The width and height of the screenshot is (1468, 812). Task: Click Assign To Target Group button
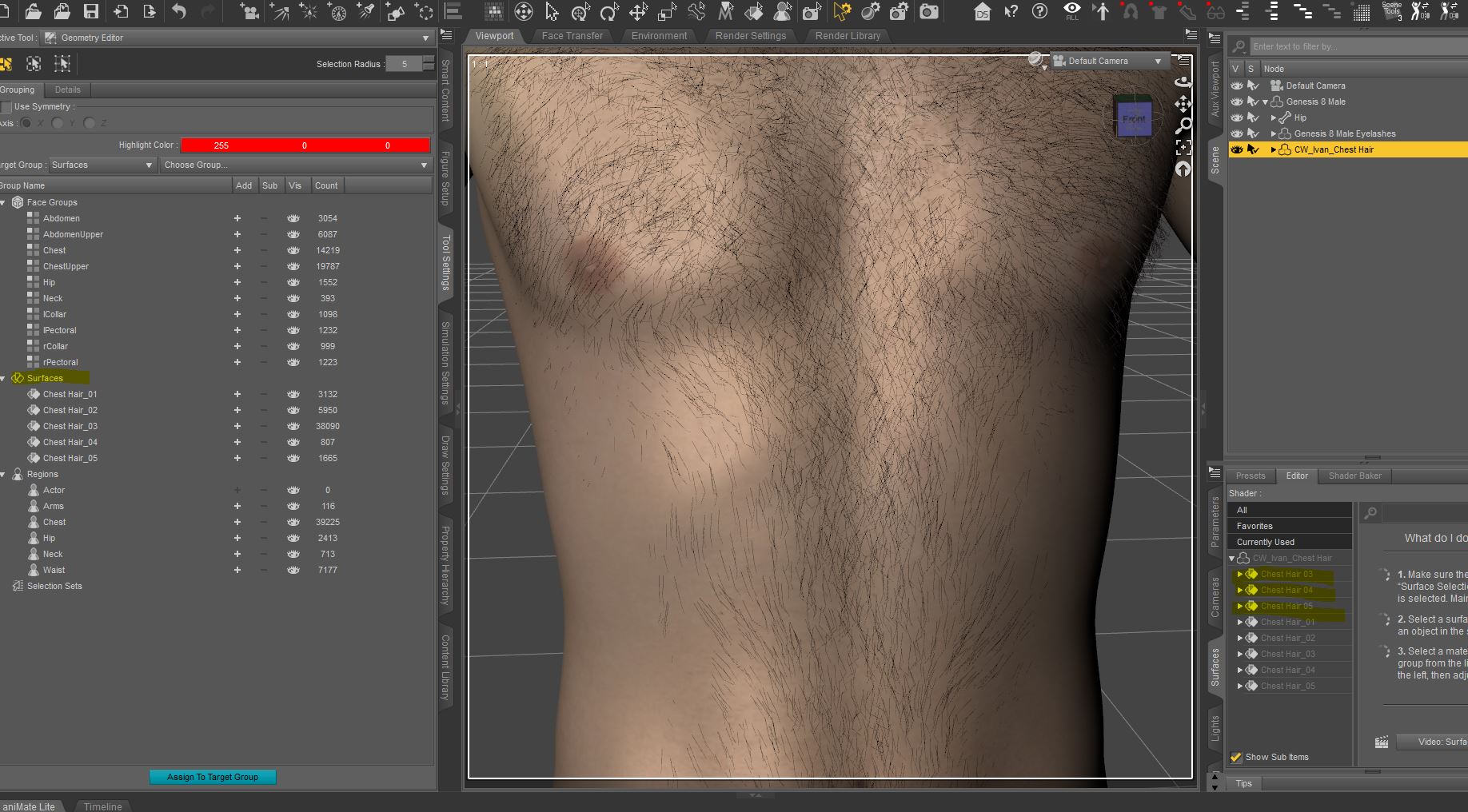(213, 777)
